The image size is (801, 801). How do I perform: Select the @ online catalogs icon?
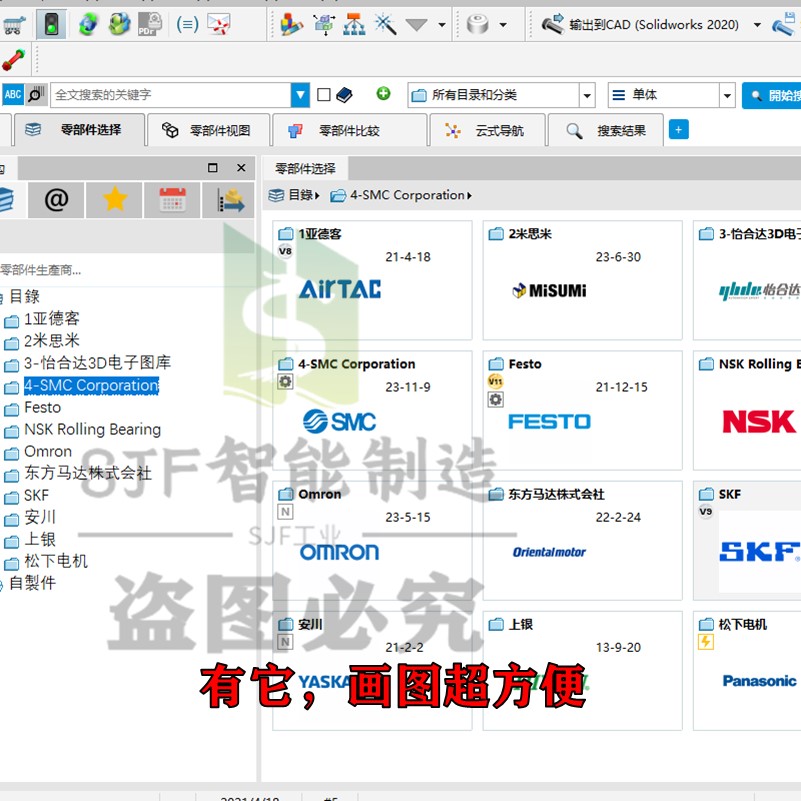pos(56,200)
